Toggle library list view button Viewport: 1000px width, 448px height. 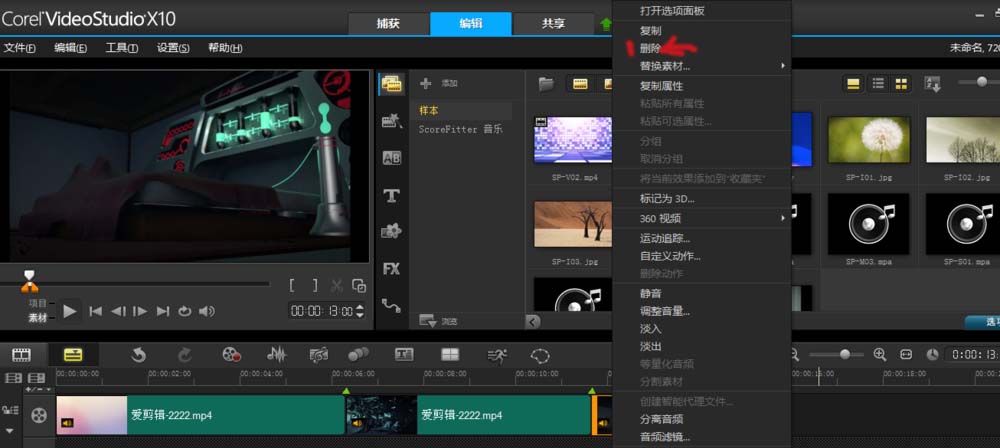tap(878, 84)
